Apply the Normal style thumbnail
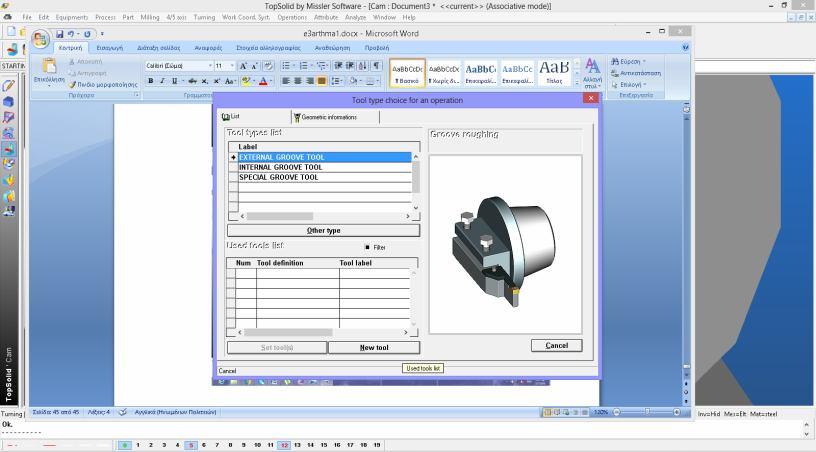This screenshot has width=816, height=452. [x=407, y=73]
